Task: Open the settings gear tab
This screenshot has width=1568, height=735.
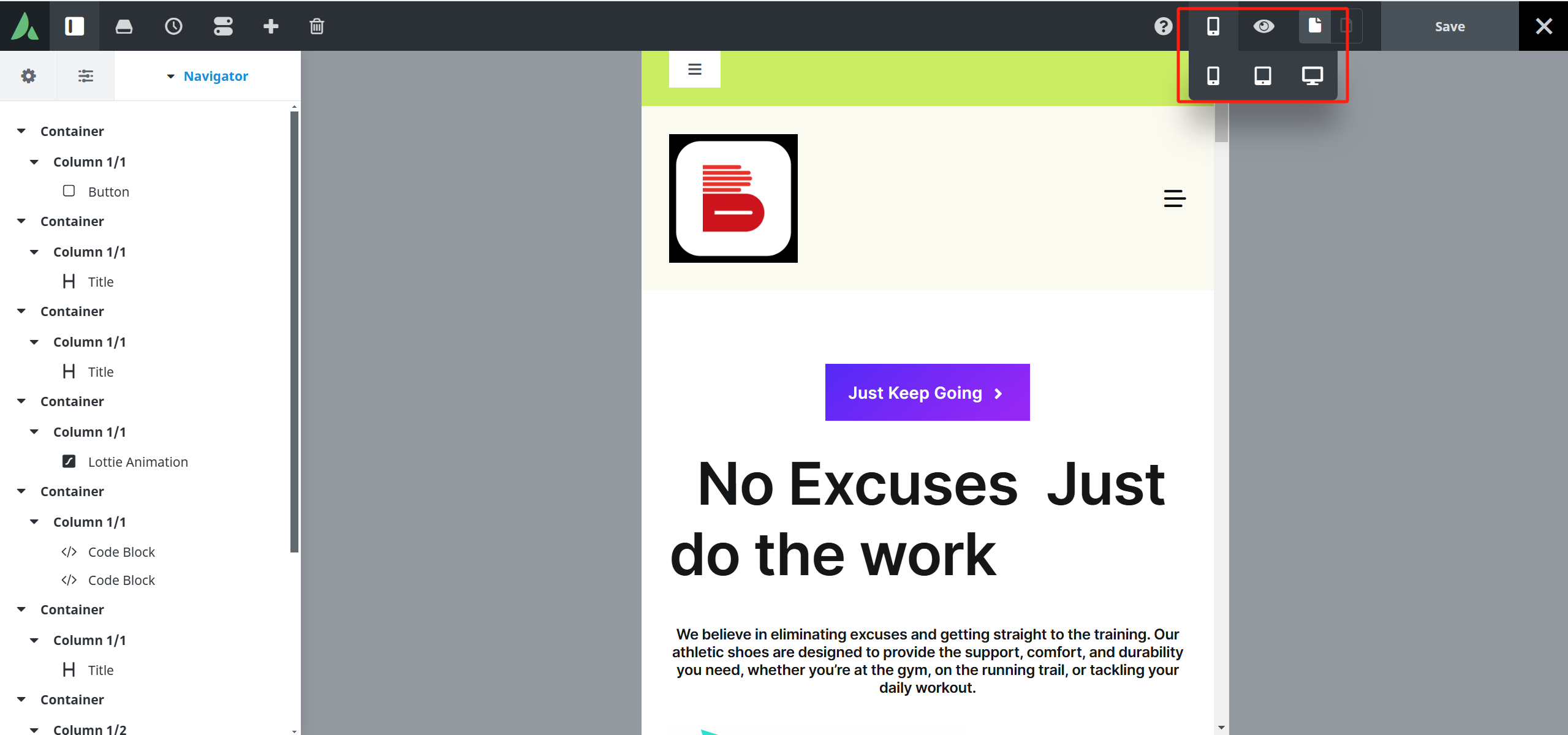Action: 28,76
